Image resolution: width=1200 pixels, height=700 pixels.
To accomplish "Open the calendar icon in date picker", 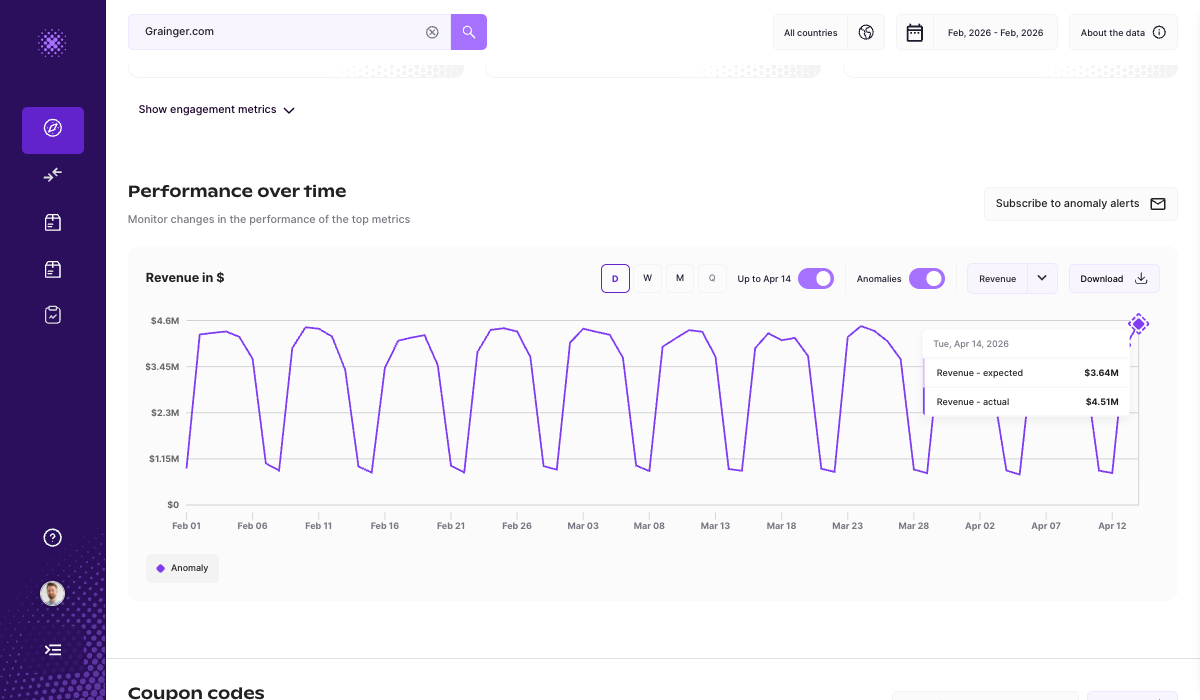I will (x=914, y=31).
